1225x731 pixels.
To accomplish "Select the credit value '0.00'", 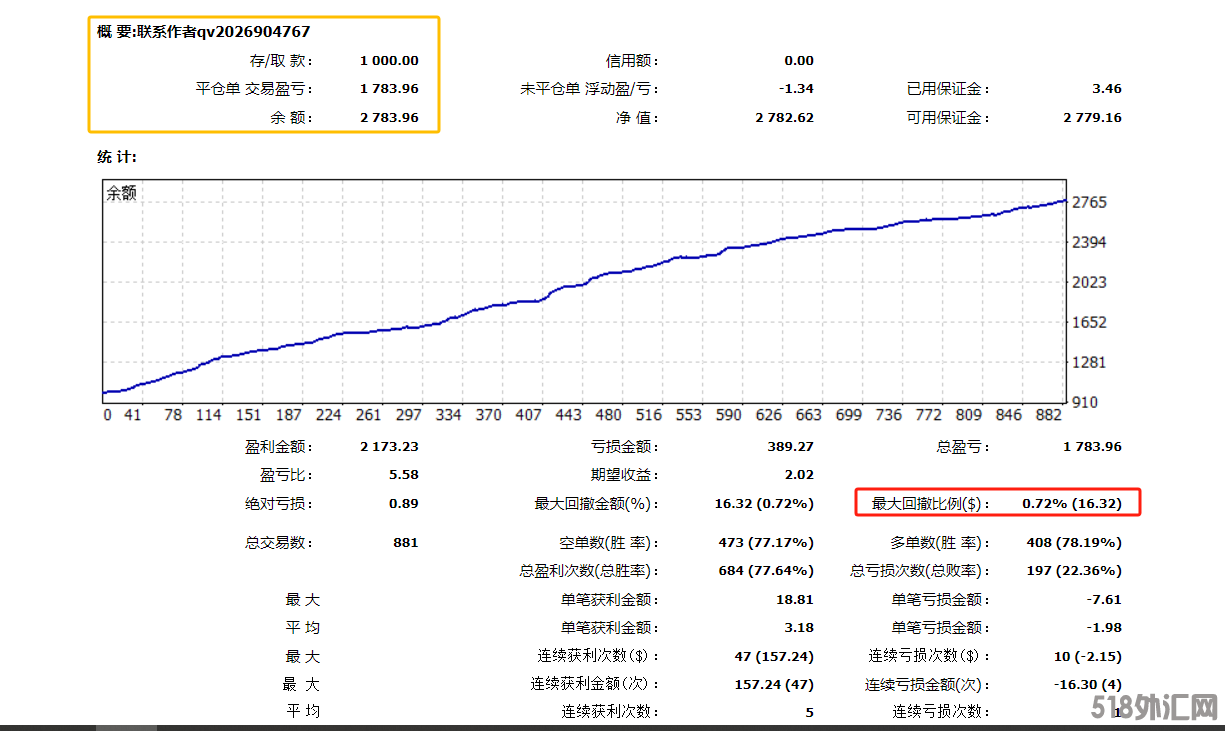I will (799, 61).
